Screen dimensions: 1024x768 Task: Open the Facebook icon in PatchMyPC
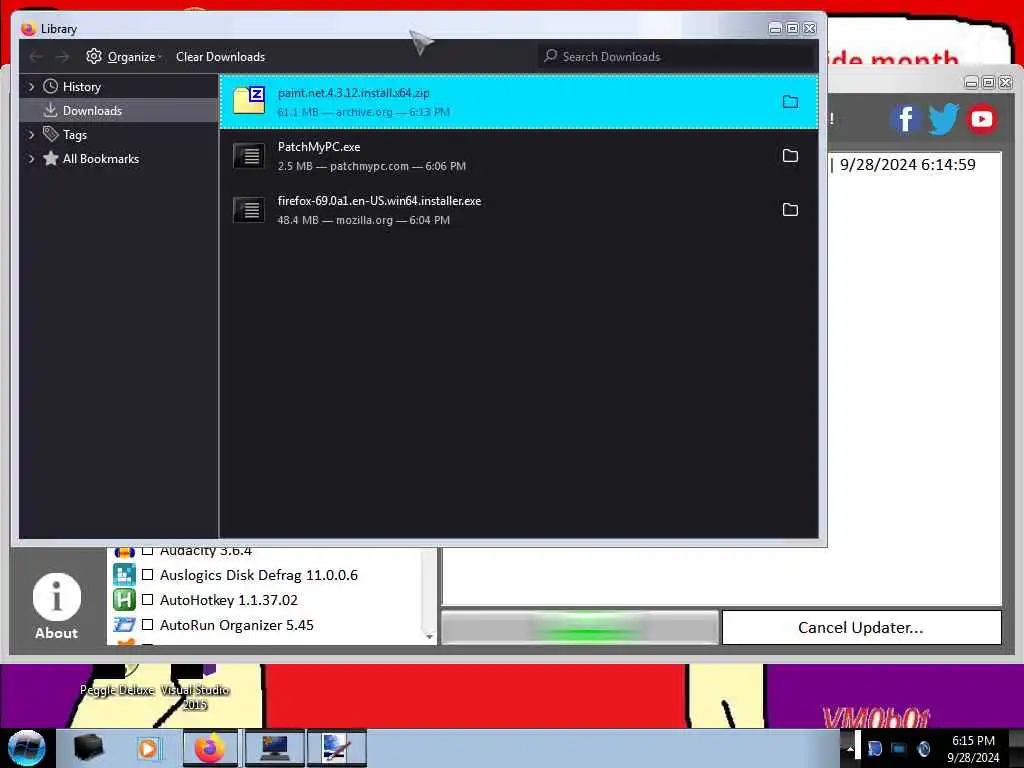pyautogui.click(x=906, y=119)
